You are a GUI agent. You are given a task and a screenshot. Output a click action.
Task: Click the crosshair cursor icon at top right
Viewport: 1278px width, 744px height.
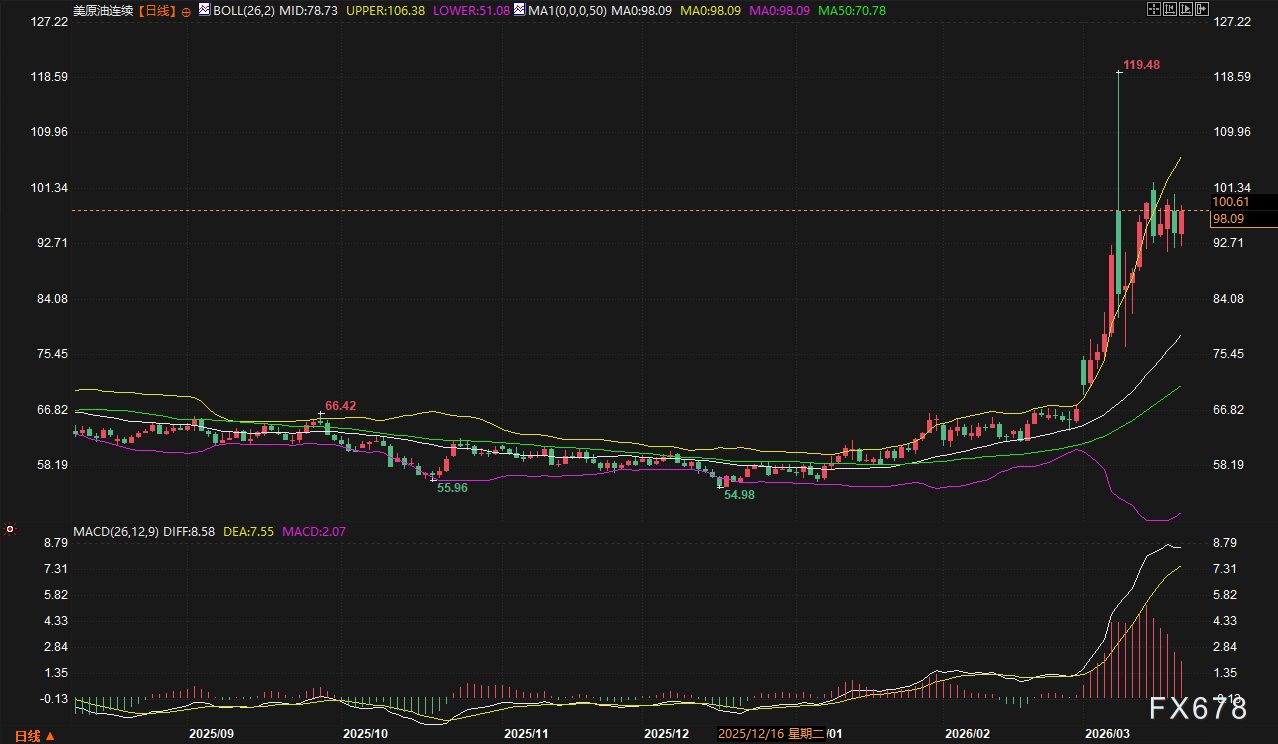click(1153, 9)
